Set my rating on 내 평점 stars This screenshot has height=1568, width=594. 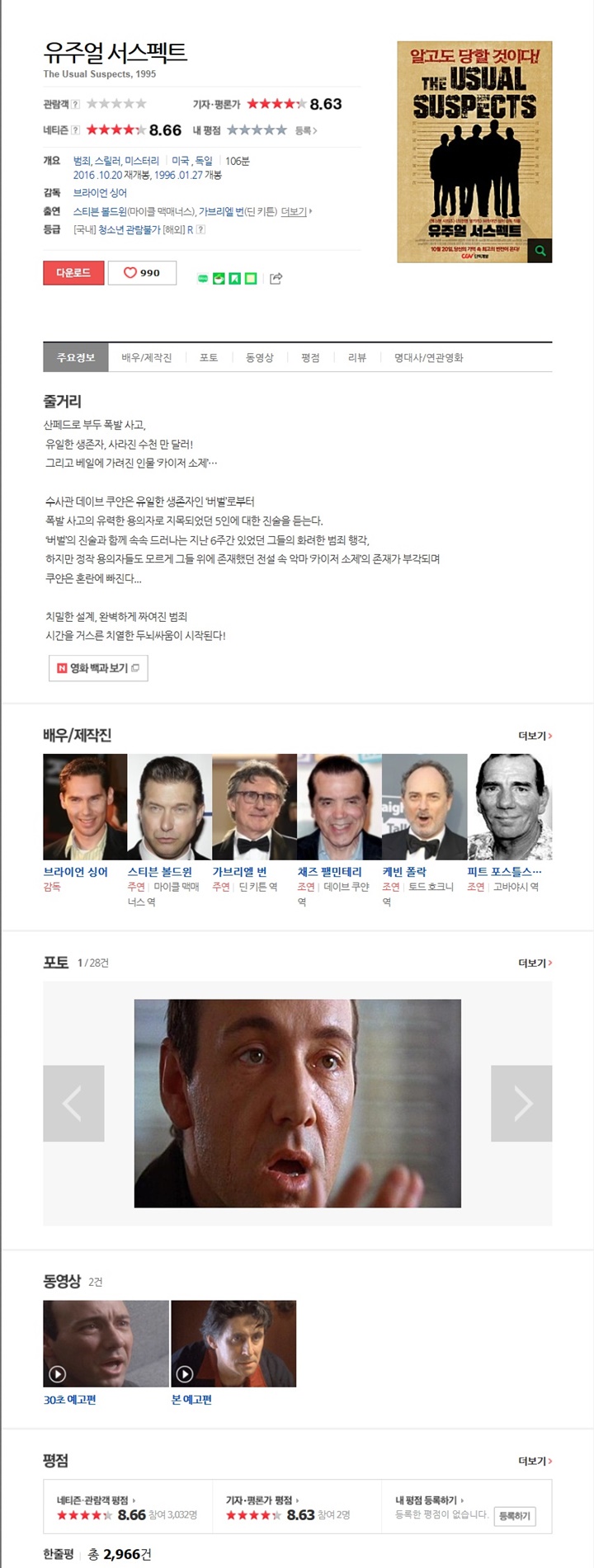pyautogui.click(x=257, y=130)
